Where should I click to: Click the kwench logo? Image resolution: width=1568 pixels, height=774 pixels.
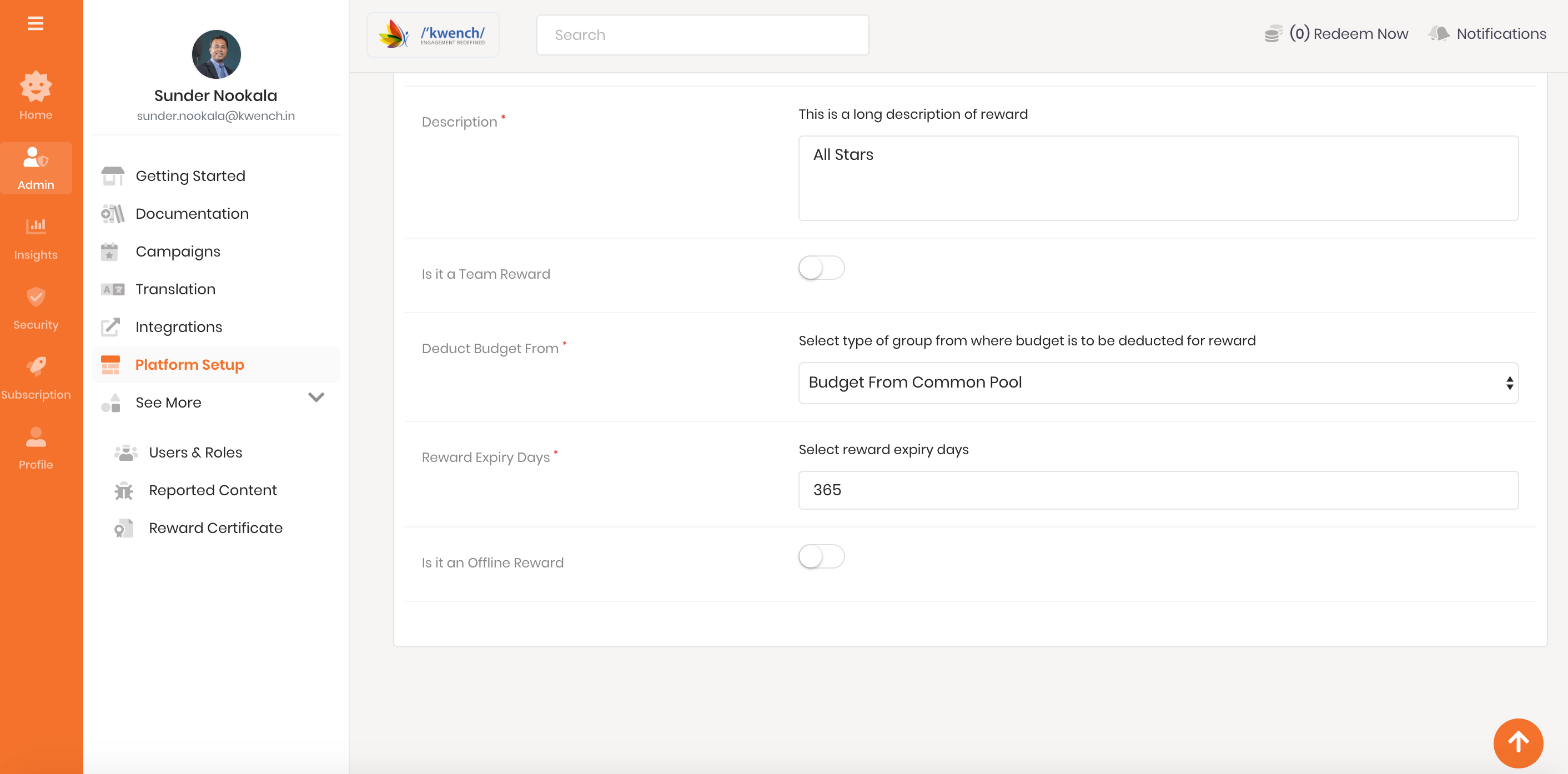tap(433, 34)
